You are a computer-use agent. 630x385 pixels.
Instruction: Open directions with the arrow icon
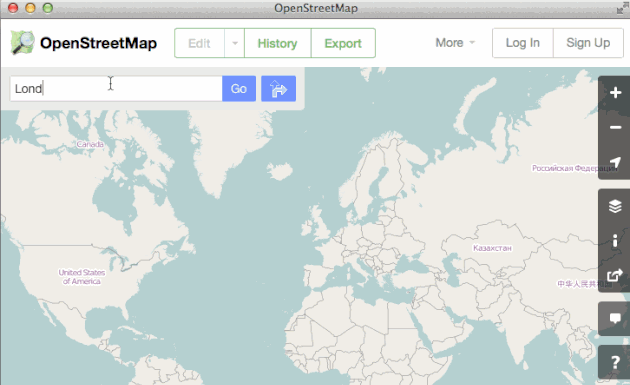[278, 88]
